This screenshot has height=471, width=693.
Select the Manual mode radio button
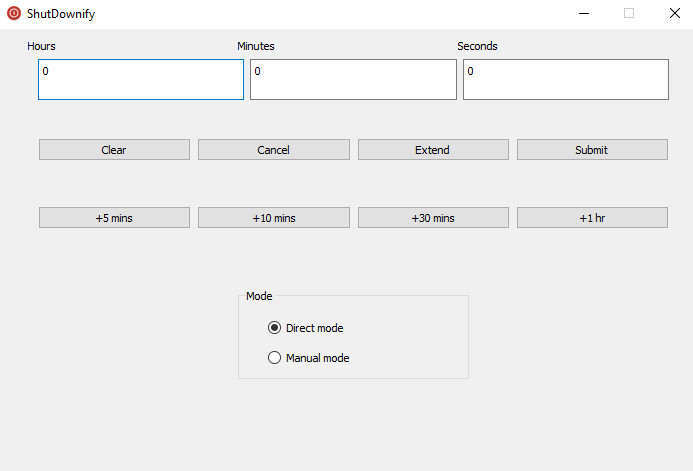(x=274, y=357)
